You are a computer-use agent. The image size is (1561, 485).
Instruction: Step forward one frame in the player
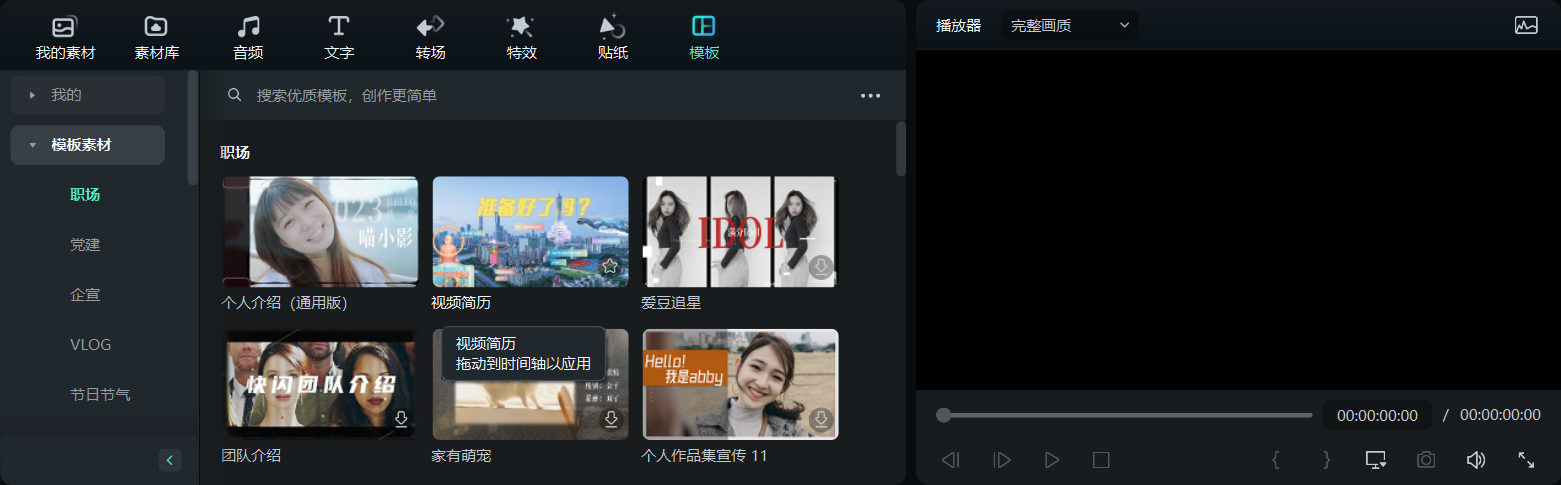(x=1002, y=460)
